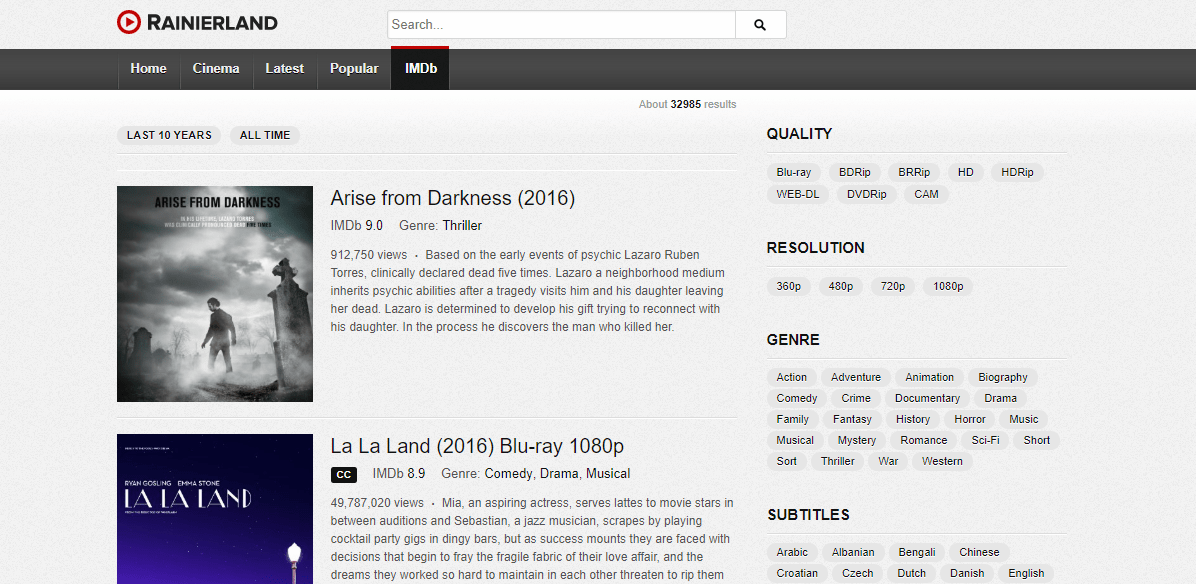This screenshot has height=584, width=1196.
Task: Click Drama genre link under La La Land
Action: (559, 473)
